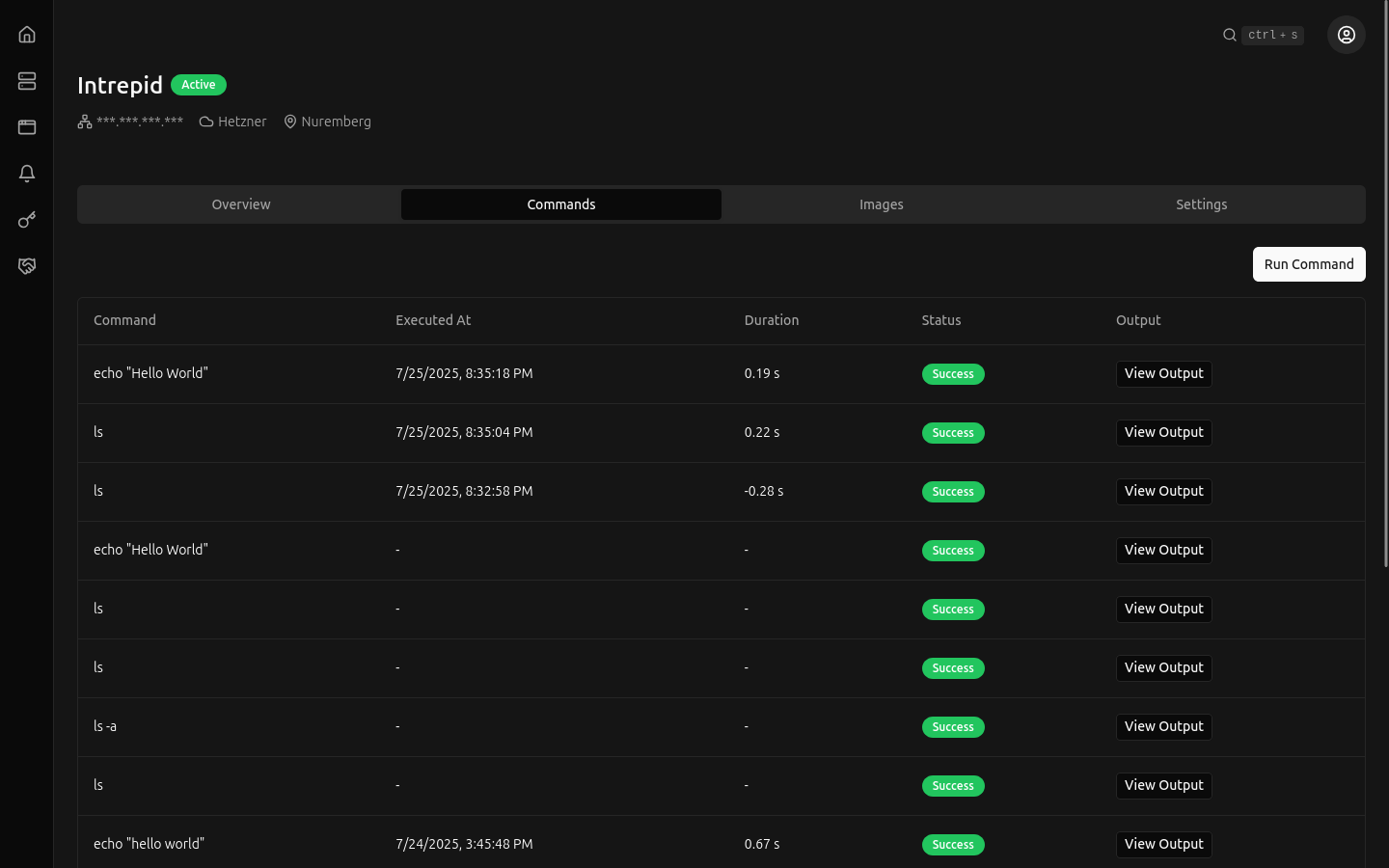Open the Home icon in sidebar
Viewport: 1389px width, 868px height.
(27, 35)
